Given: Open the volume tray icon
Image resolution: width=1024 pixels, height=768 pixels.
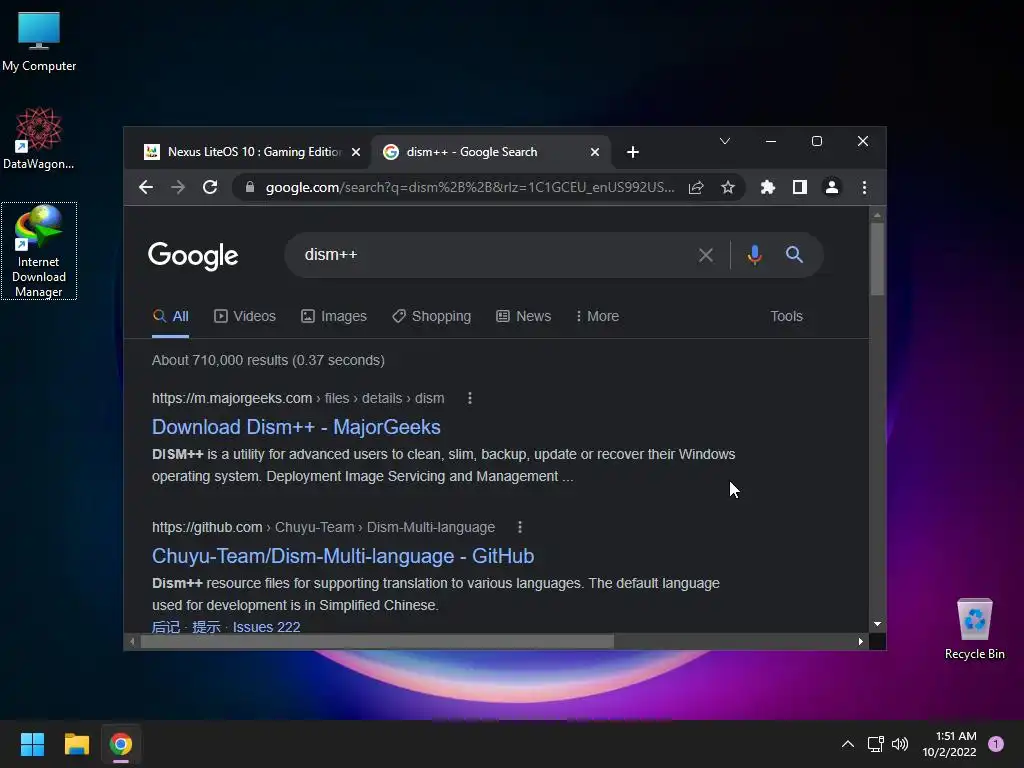Looking at the screenshot, I should click(900, 744).
